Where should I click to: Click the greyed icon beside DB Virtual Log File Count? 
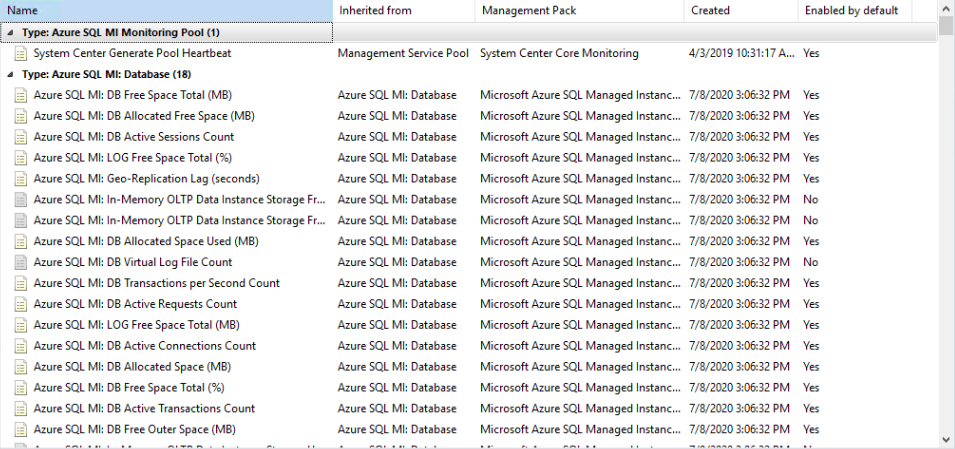tap(21, 262)
